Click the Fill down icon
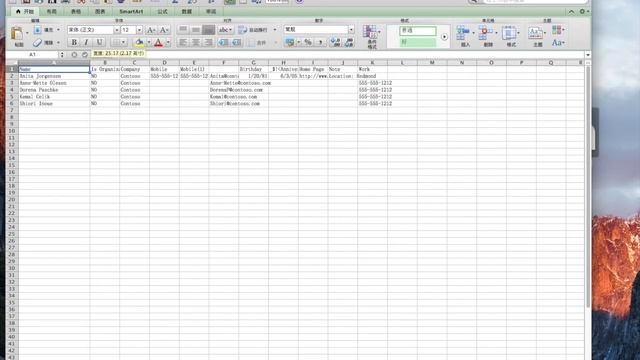This screenshot has width=640, height=360. 38,30
